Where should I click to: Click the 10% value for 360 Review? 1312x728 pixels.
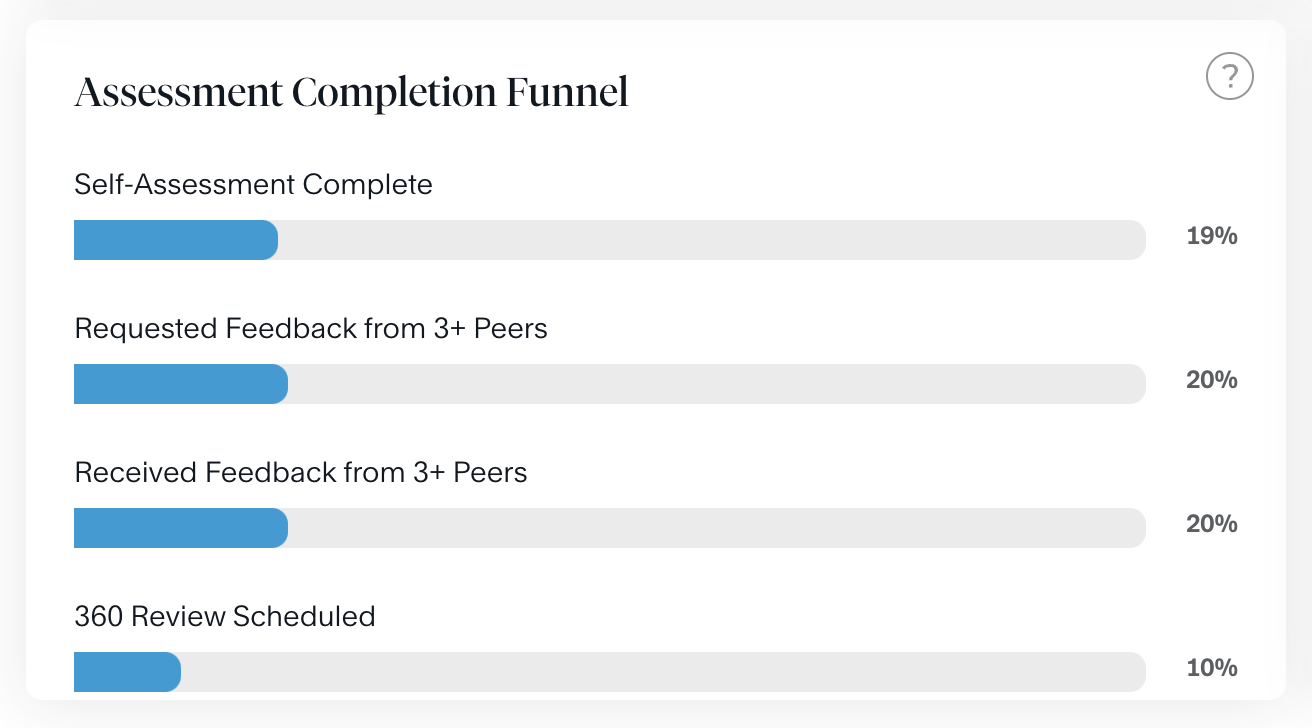pos(1212,668)
